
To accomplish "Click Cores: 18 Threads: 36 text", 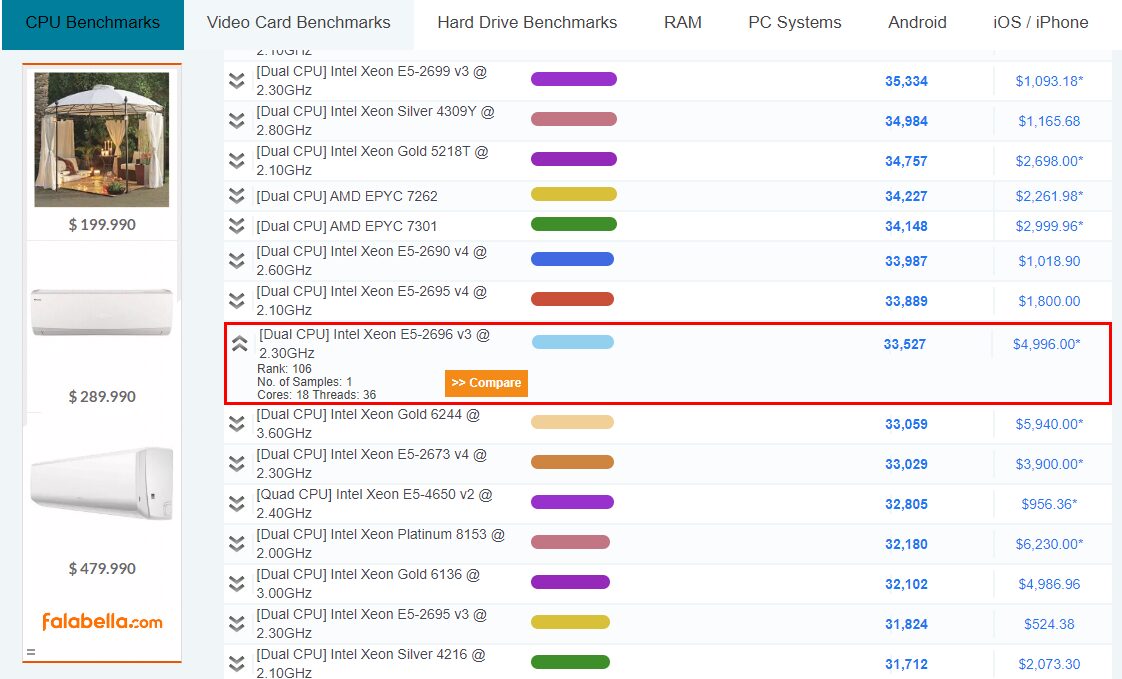I will coord(316,395).
